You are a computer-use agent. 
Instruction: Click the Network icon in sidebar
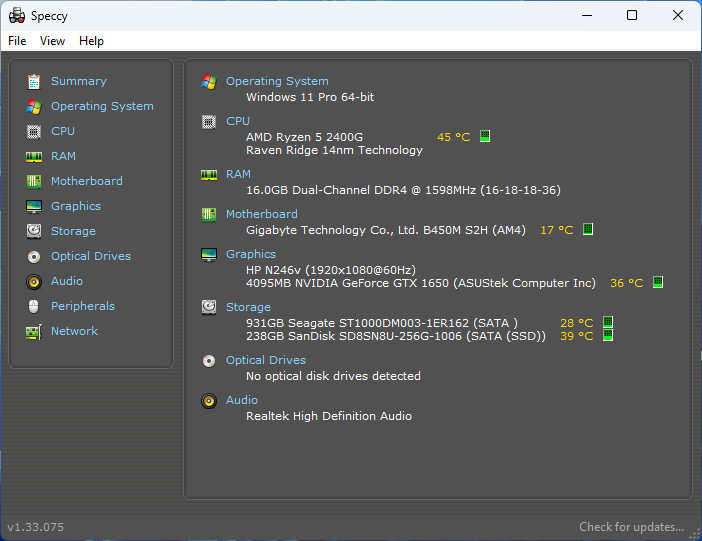point(34,331)
